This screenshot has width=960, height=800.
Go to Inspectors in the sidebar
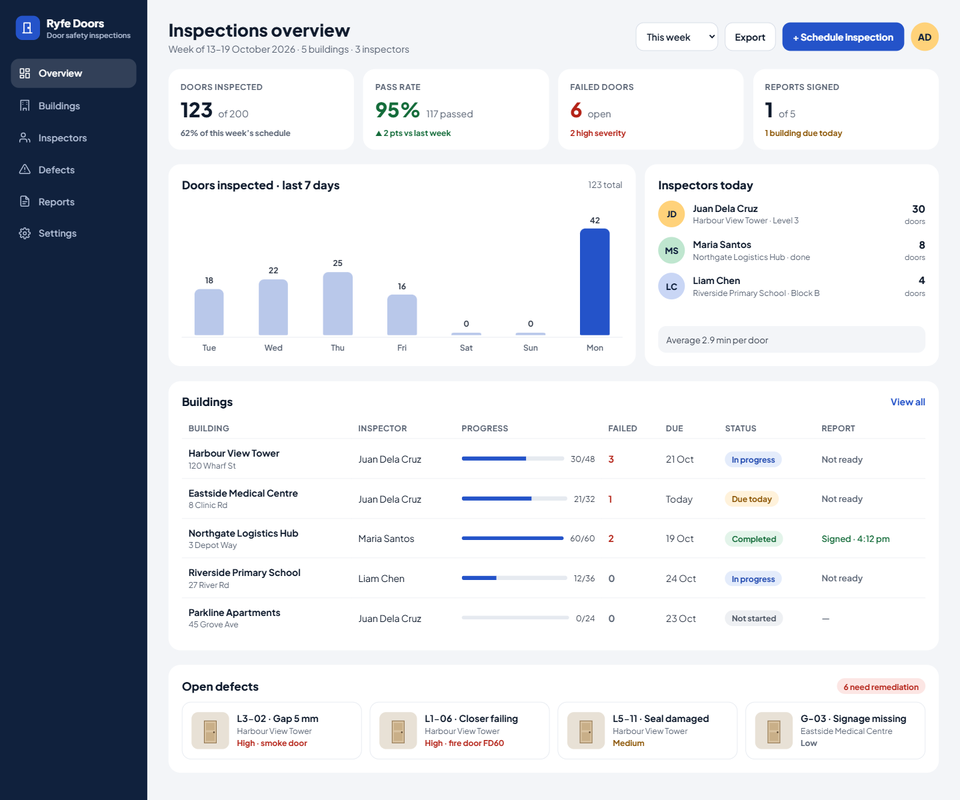(x=73, y=138)
